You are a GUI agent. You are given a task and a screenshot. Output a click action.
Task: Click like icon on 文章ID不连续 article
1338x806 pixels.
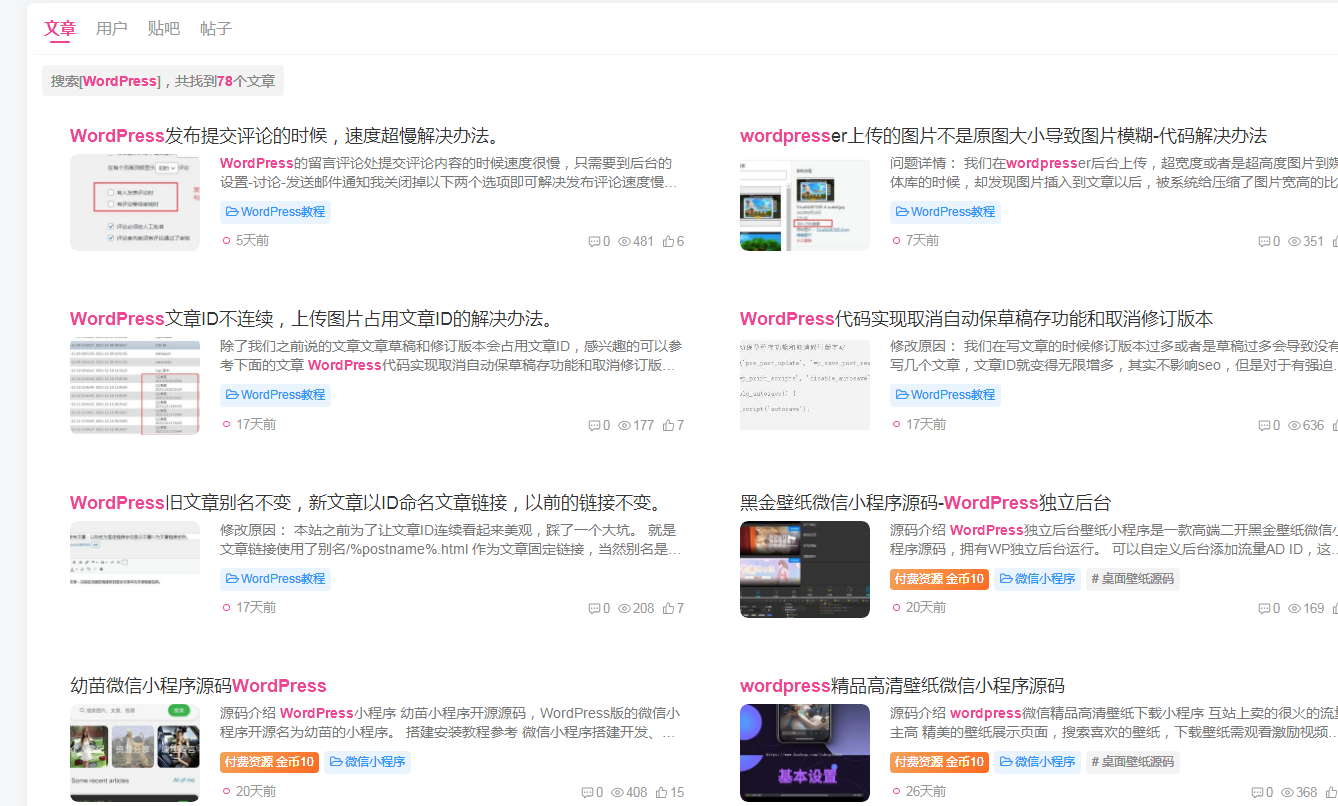coord(668,424)
